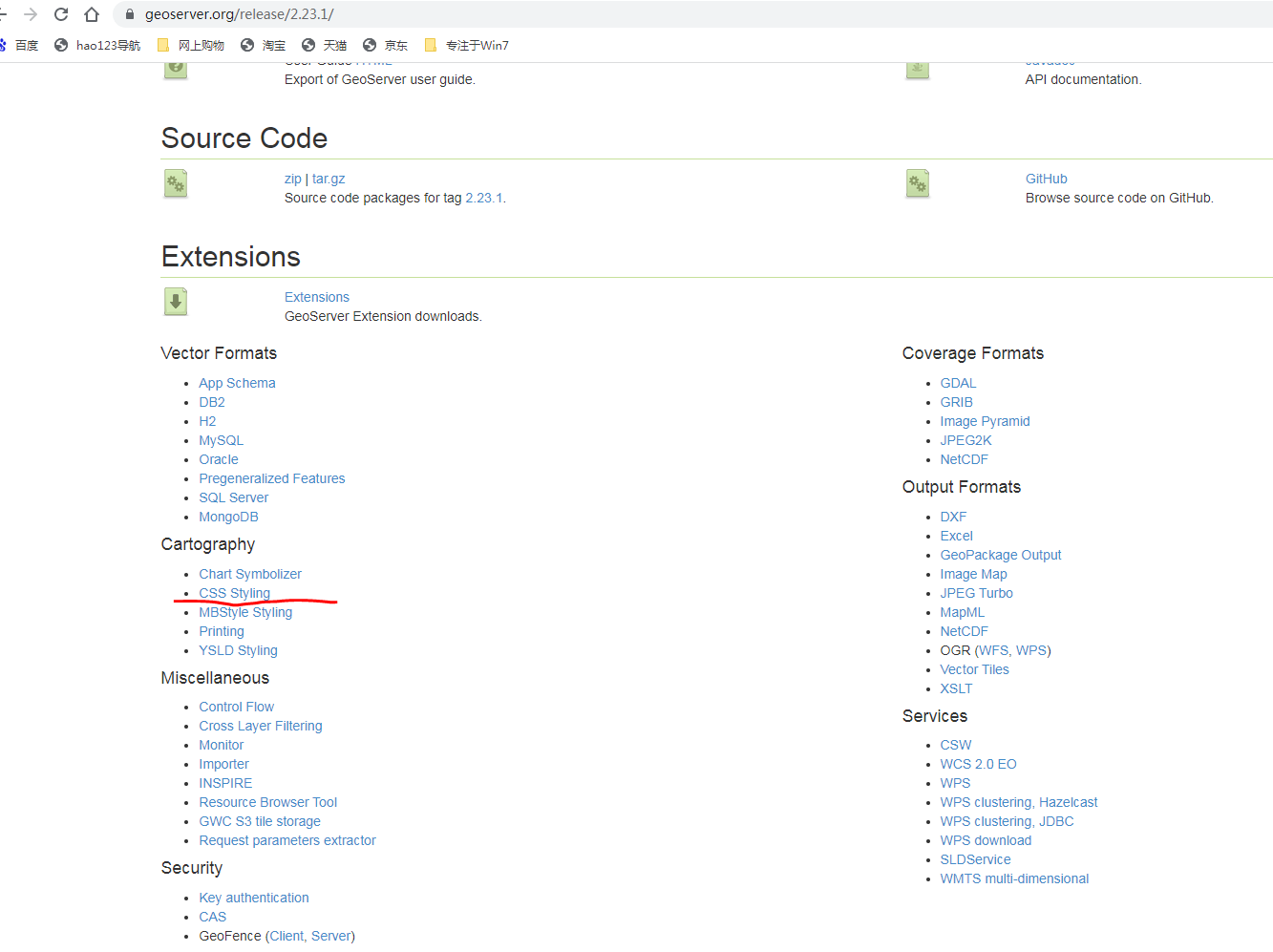Download the MySQL extension
The width and height of the screenshot is (1273, 952).
(221, 440)
